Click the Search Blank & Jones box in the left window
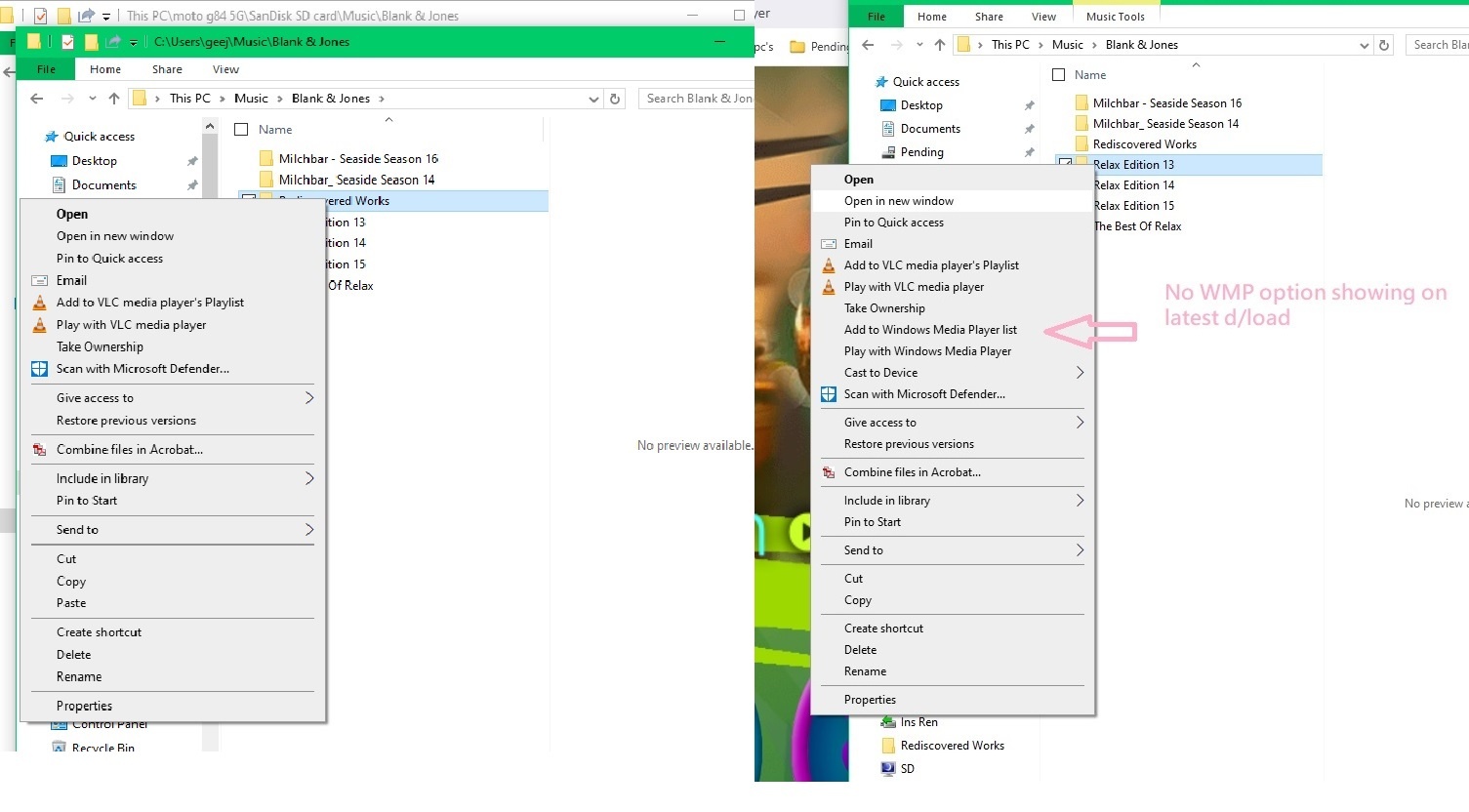 click(697, 99)
